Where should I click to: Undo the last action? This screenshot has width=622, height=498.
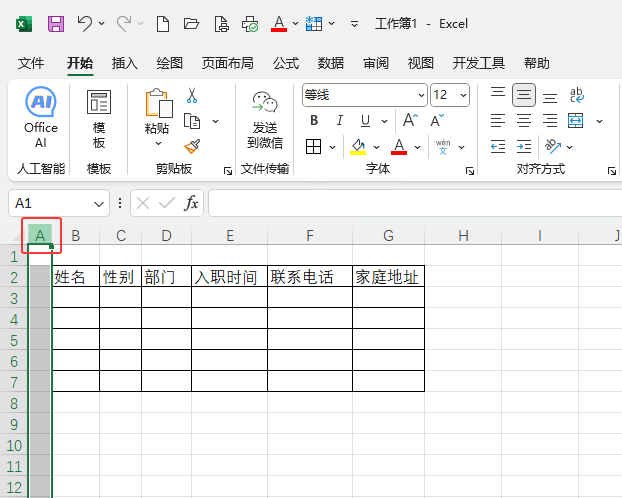[85, 23]
